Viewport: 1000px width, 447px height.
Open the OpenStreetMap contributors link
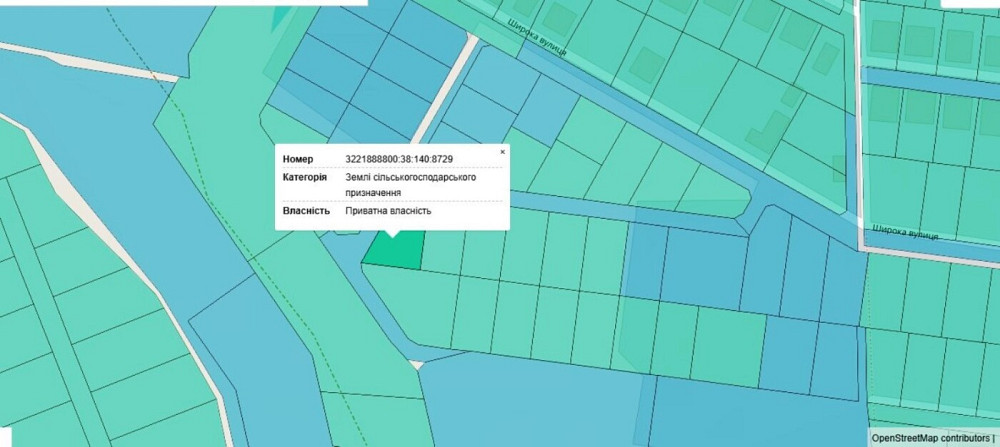pos(929,438)
